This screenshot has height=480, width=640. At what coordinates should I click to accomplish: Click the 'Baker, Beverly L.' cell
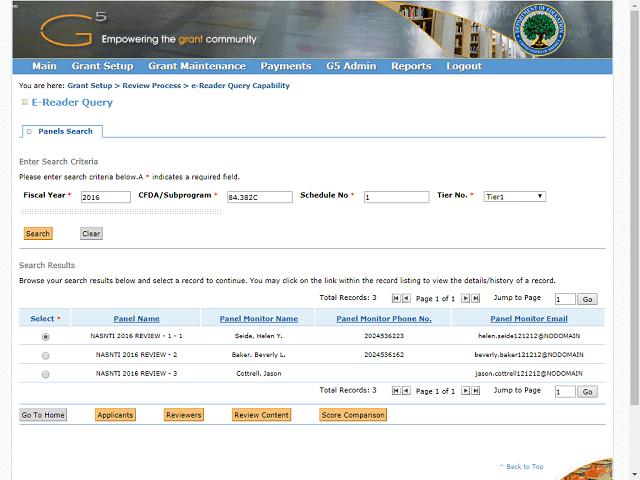[x=259, y=355]
